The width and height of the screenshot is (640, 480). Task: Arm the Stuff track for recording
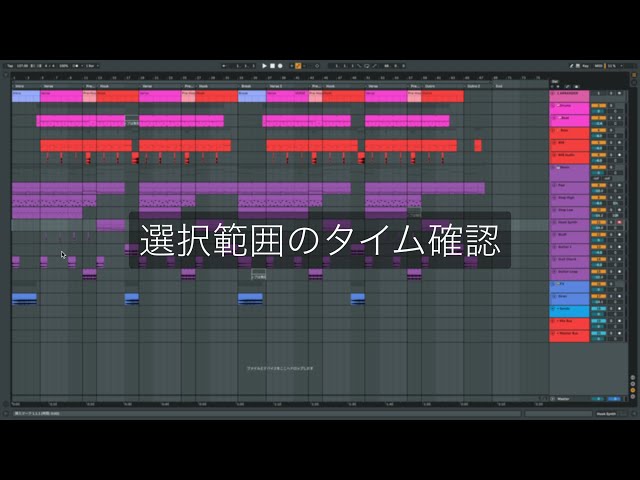pos(619,235)
